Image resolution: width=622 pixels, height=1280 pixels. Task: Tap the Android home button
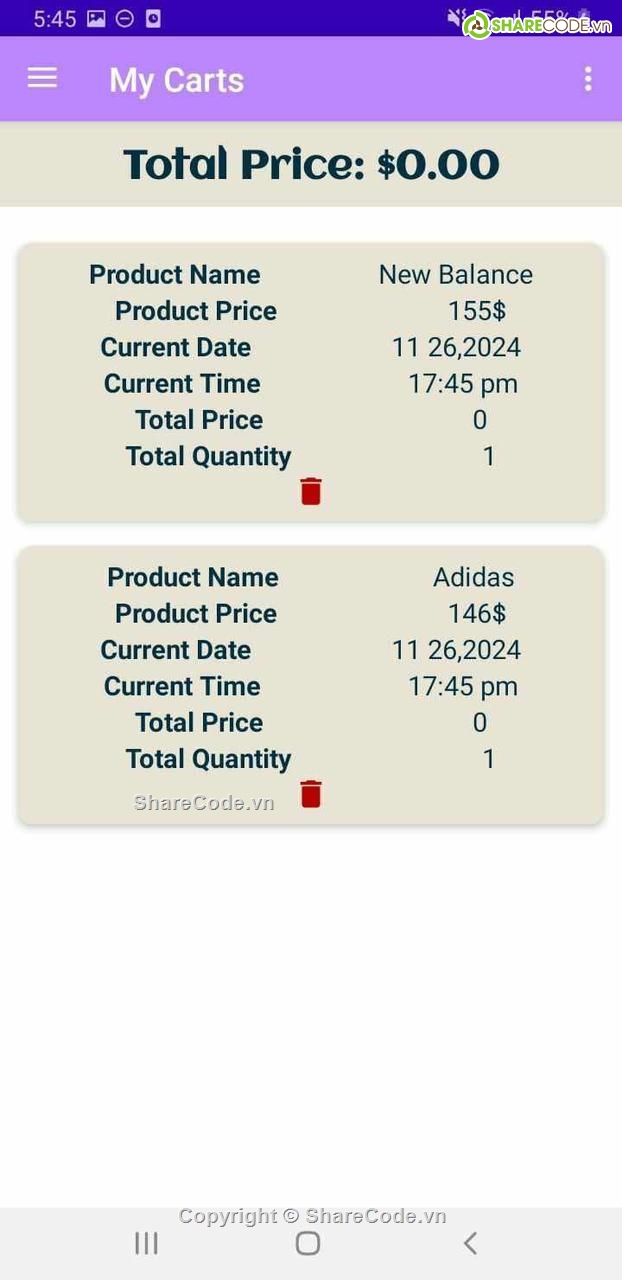click(308, 1243)
